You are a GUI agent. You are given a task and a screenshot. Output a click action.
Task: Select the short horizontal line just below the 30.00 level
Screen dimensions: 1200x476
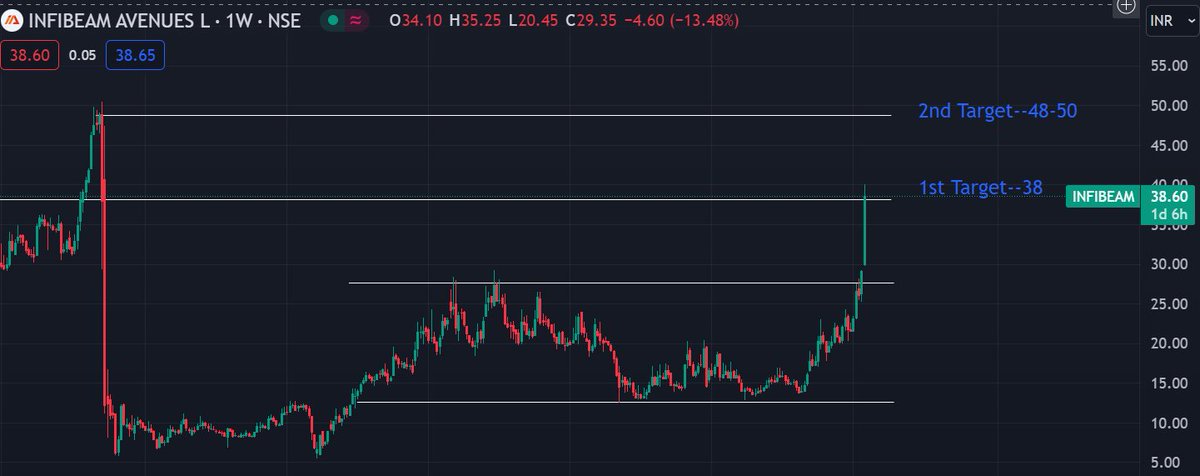(620, 283)
